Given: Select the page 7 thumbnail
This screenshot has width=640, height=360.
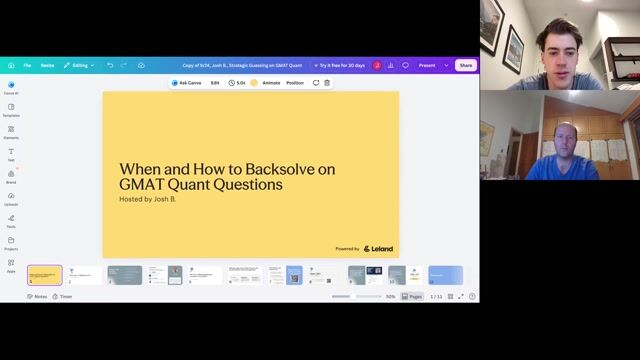Looking at the screenshot, I should (x=285, y=275).
